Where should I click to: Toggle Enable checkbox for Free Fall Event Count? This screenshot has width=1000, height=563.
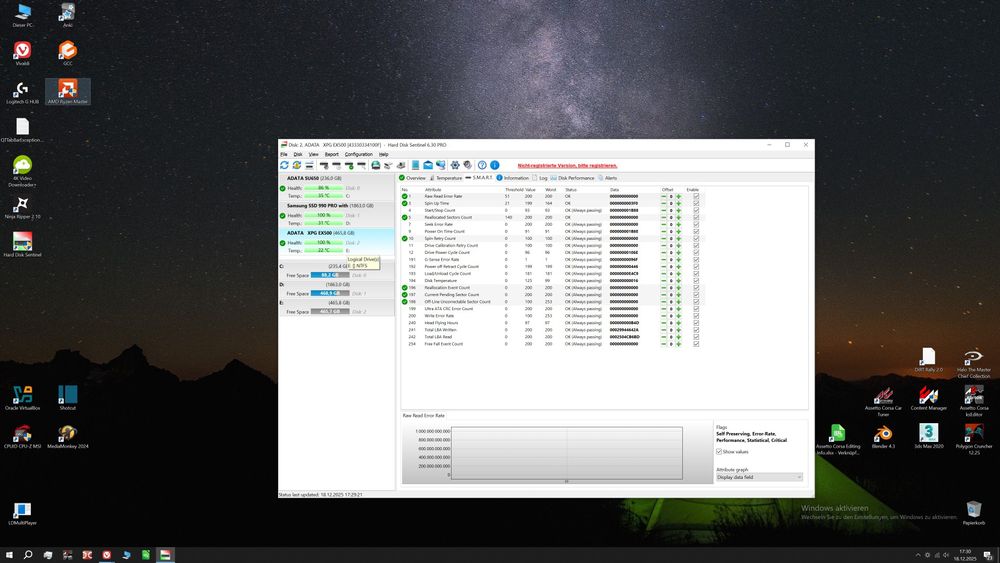pos(696,344)
